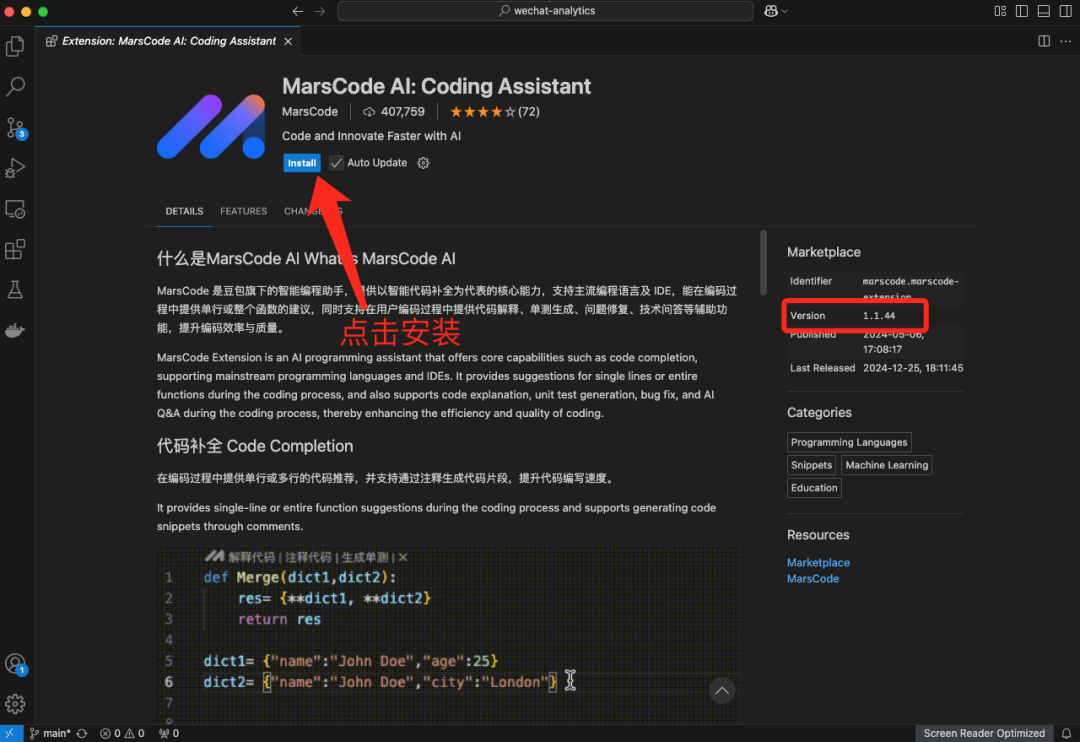Select the Snippets category tag
The width and height of the screenshot is (1080, 742).
tap(811, 465)
